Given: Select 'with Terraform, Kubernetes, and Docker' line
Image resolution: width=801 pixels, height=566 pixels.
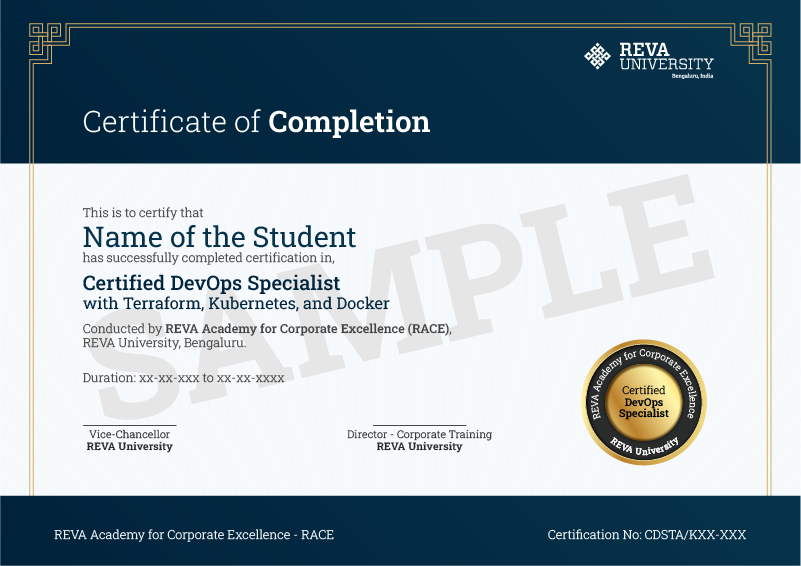Looking at the screenshot, I should coord(236,303).
